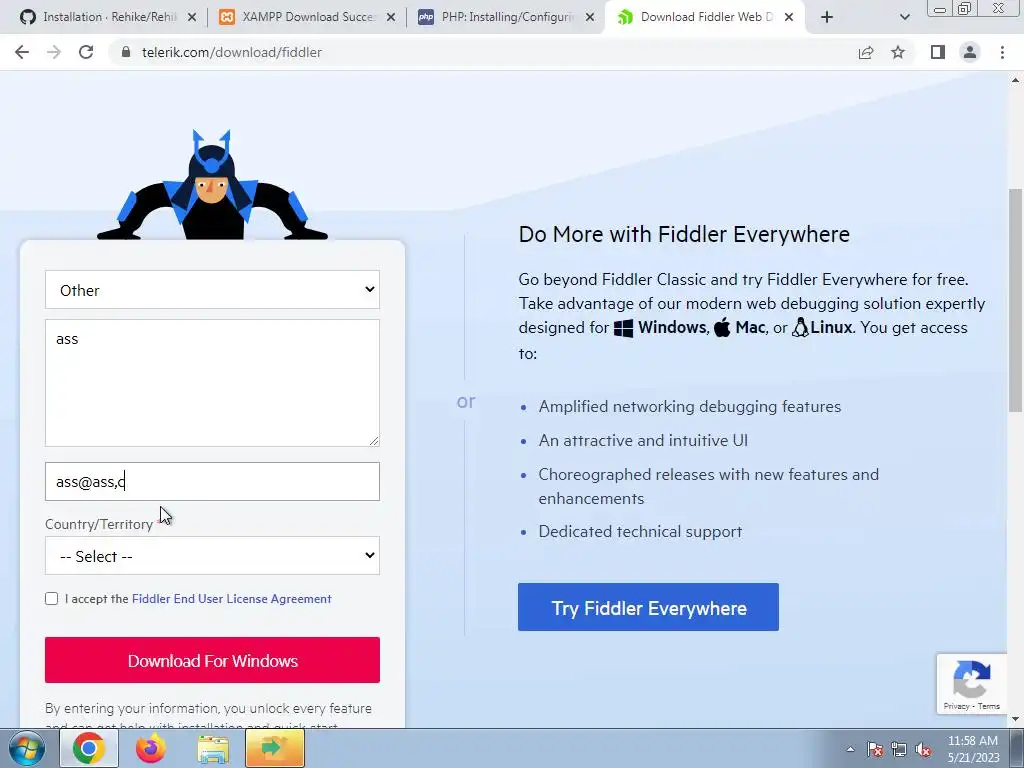Click Download For Windows button
This screenshot has width=1024, height=768.
pyautogui.click(x=212, y=660)
